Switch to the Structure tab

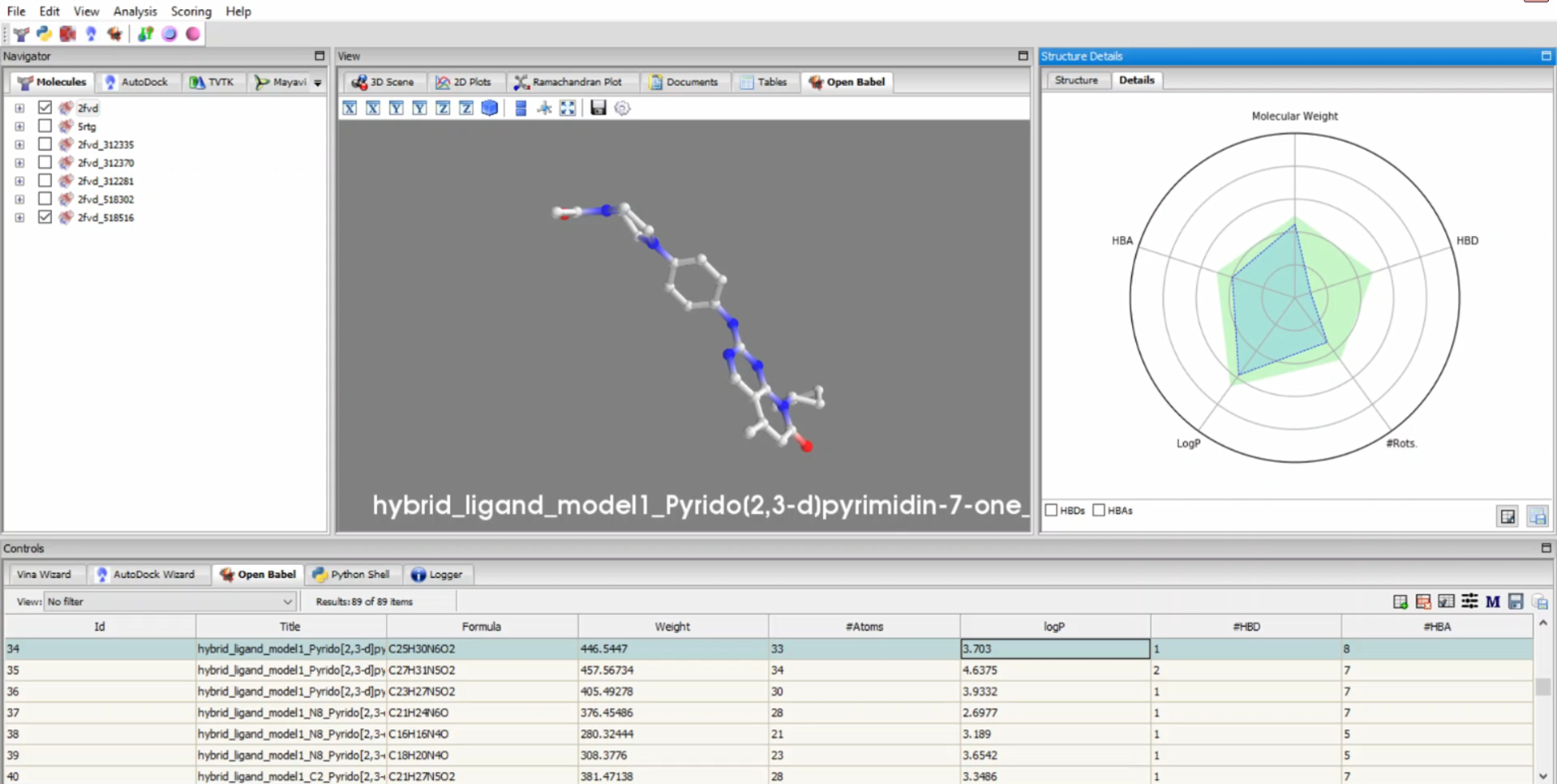[1076, 80]
